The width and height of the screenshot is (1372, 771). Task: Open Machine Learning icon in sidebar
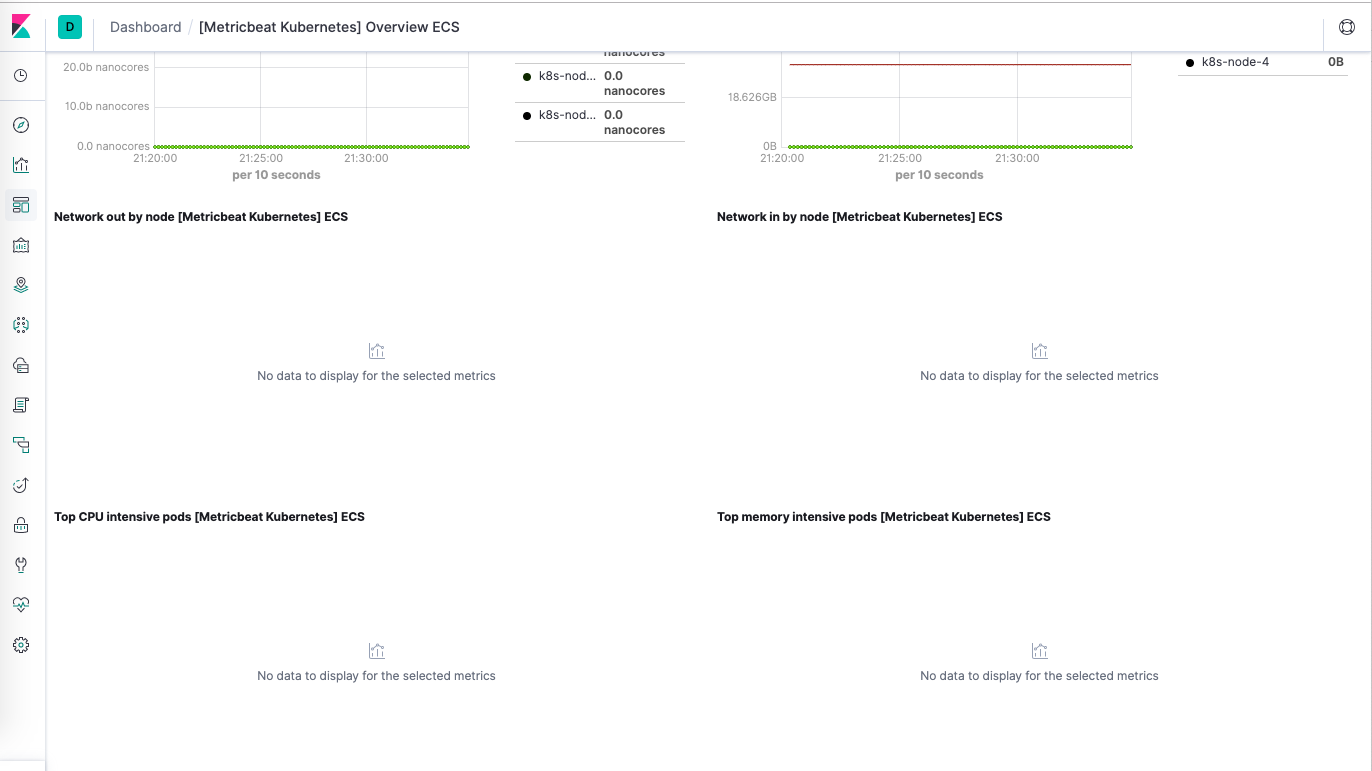(21, 325)
